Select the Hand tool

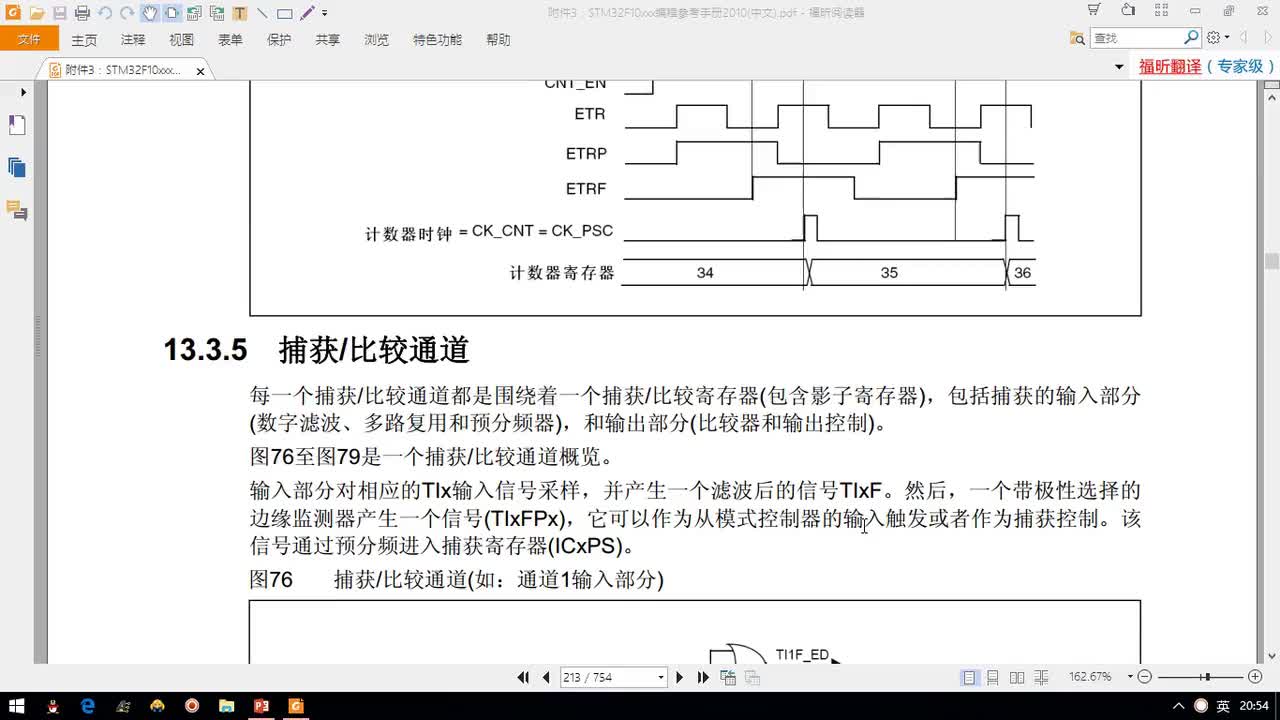[150, 13]
